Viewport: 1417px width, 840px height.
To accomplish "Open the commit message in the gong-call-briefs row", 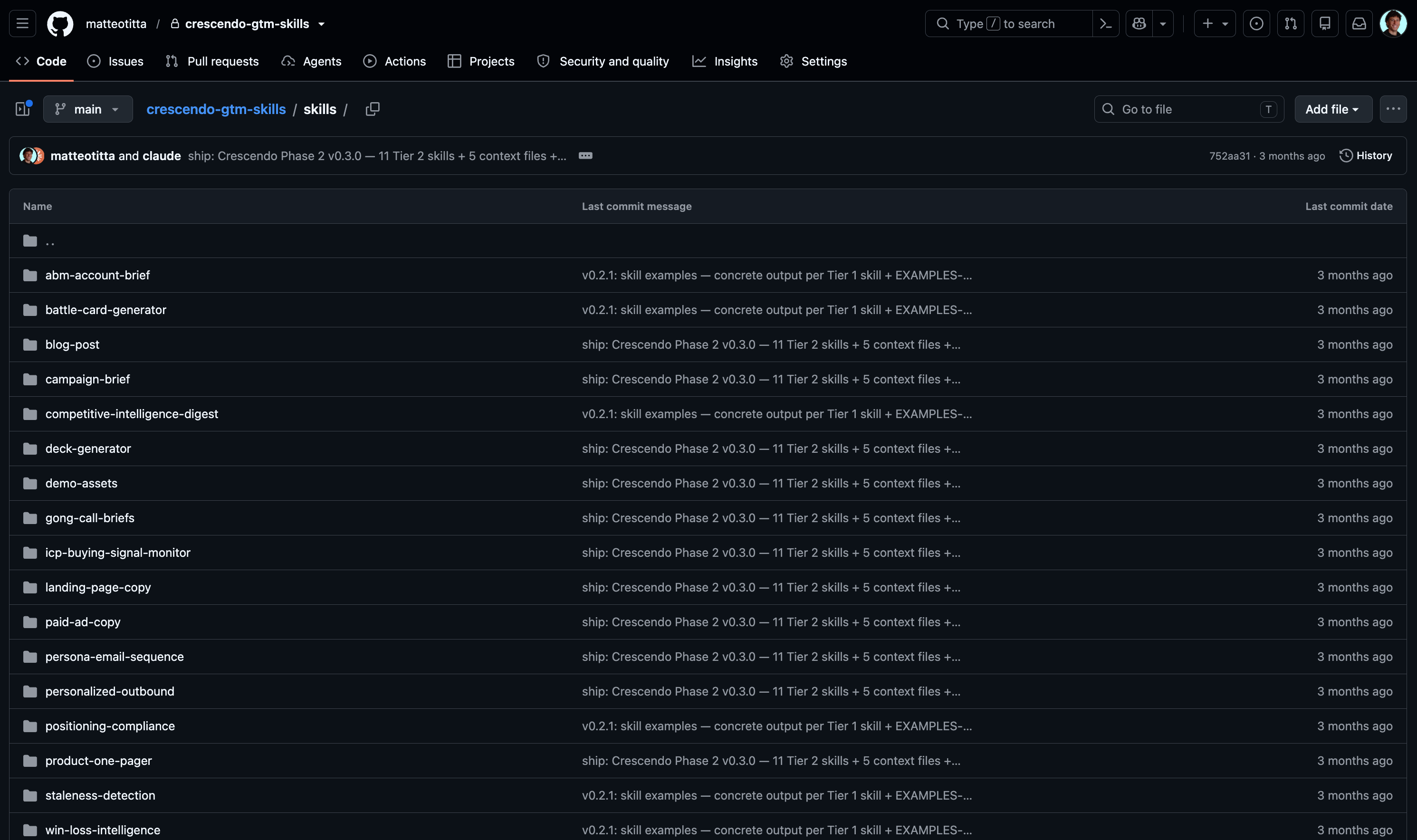I will pos(771,518).
